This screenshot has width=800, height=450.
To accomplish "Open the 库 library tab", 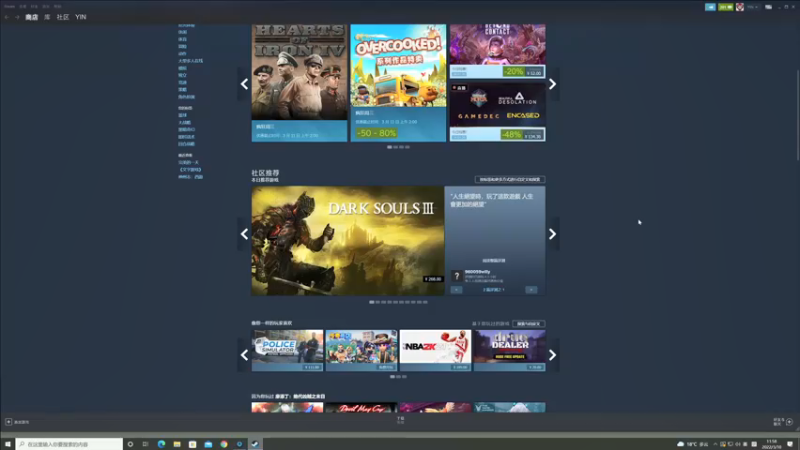I will 47,17.
